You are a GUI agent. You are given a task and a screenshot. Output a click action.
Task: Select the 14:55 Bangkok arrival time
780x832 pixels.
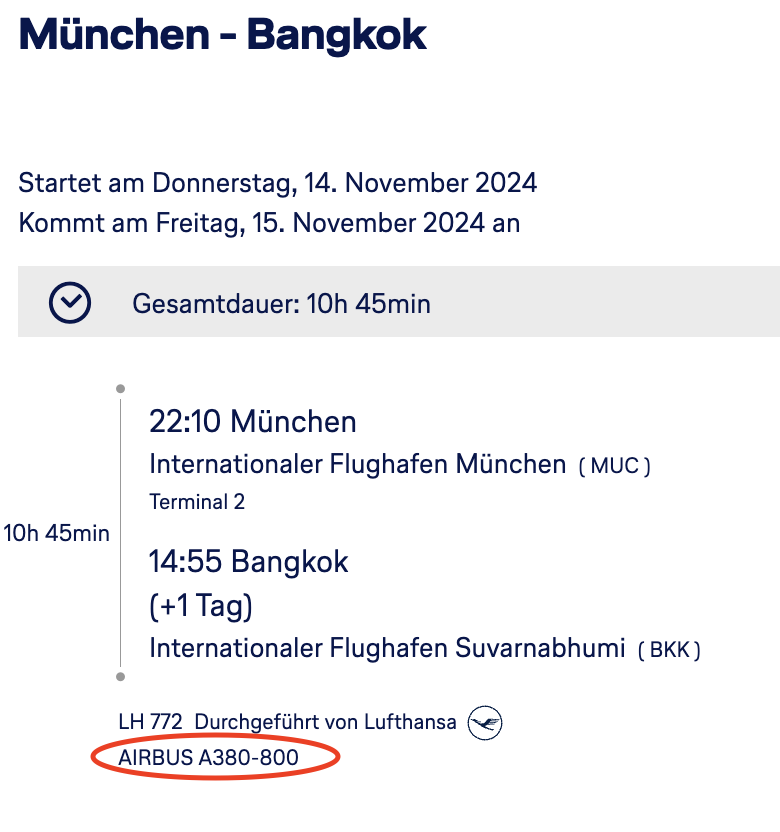pyautogui.click(x=248, y=562)
